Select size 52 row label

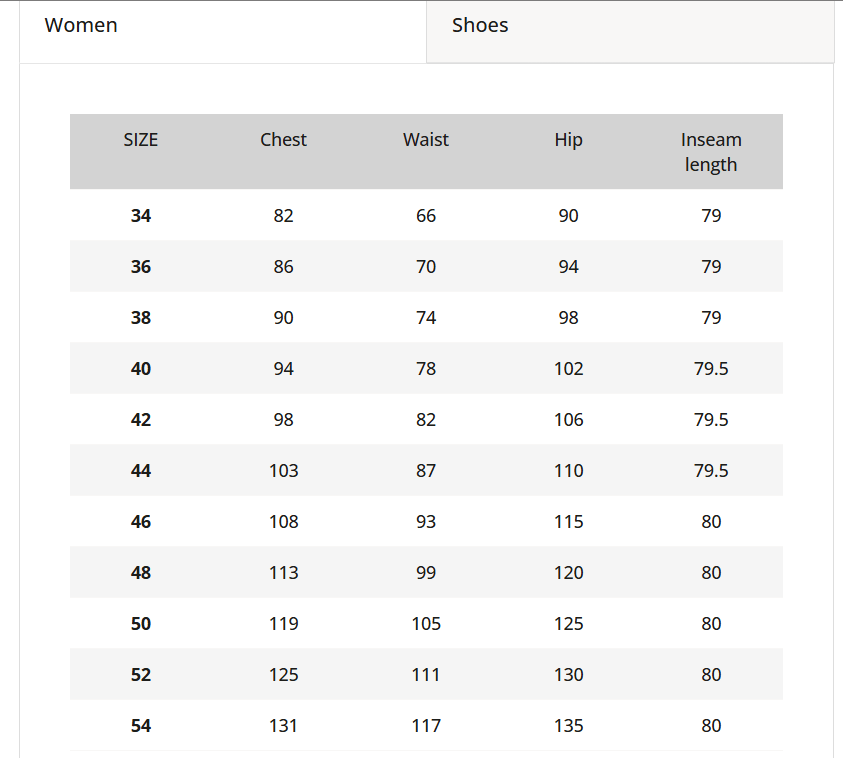(141, 675)
